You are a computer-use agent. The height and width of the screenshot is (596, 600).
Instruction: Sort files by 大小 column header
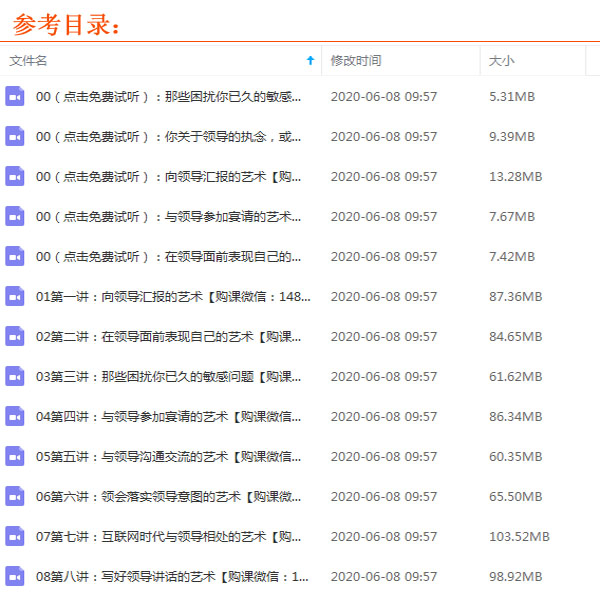[501, 61]
